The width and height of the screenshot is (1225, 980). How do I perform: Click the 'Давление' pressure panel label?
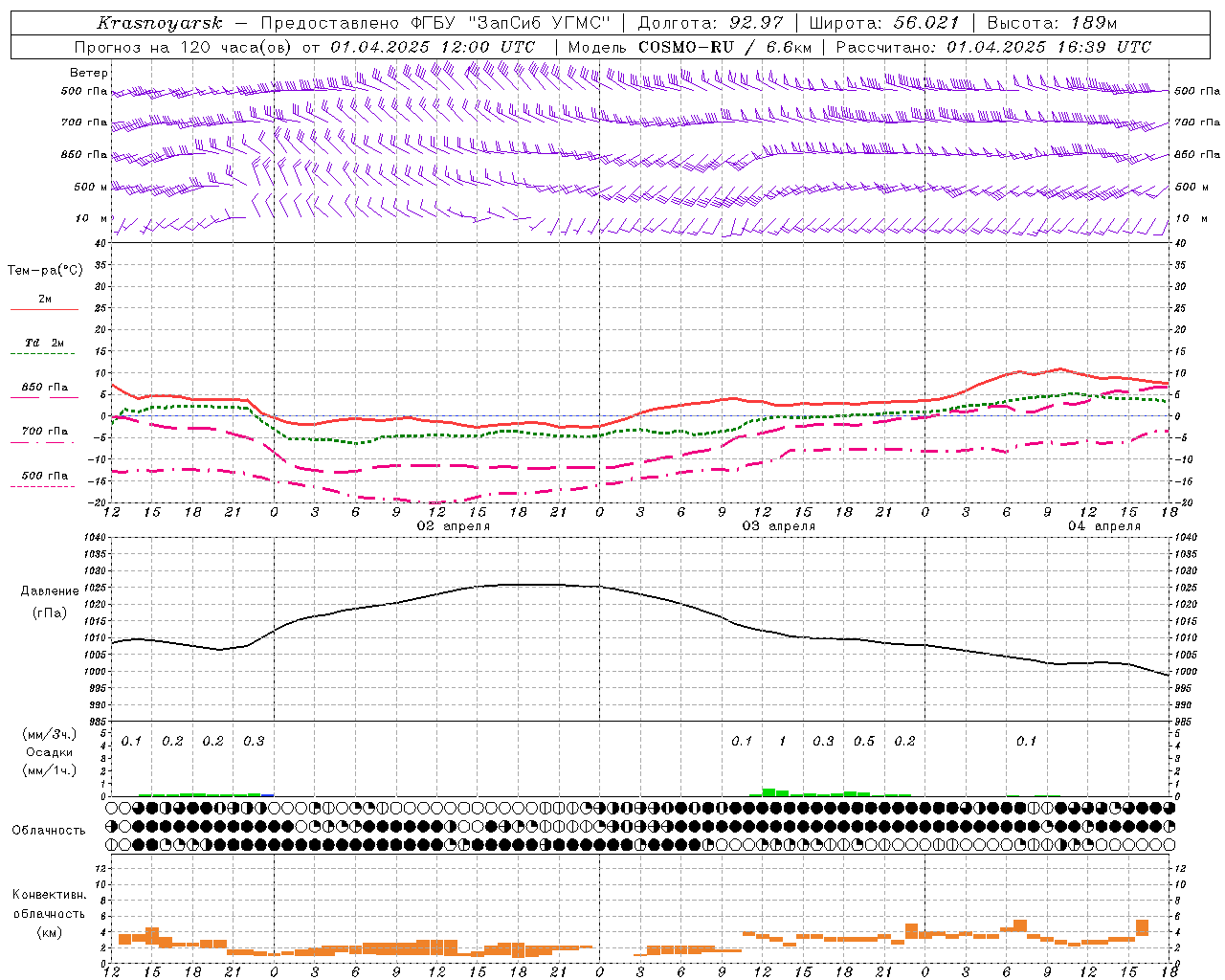point(49,591)
